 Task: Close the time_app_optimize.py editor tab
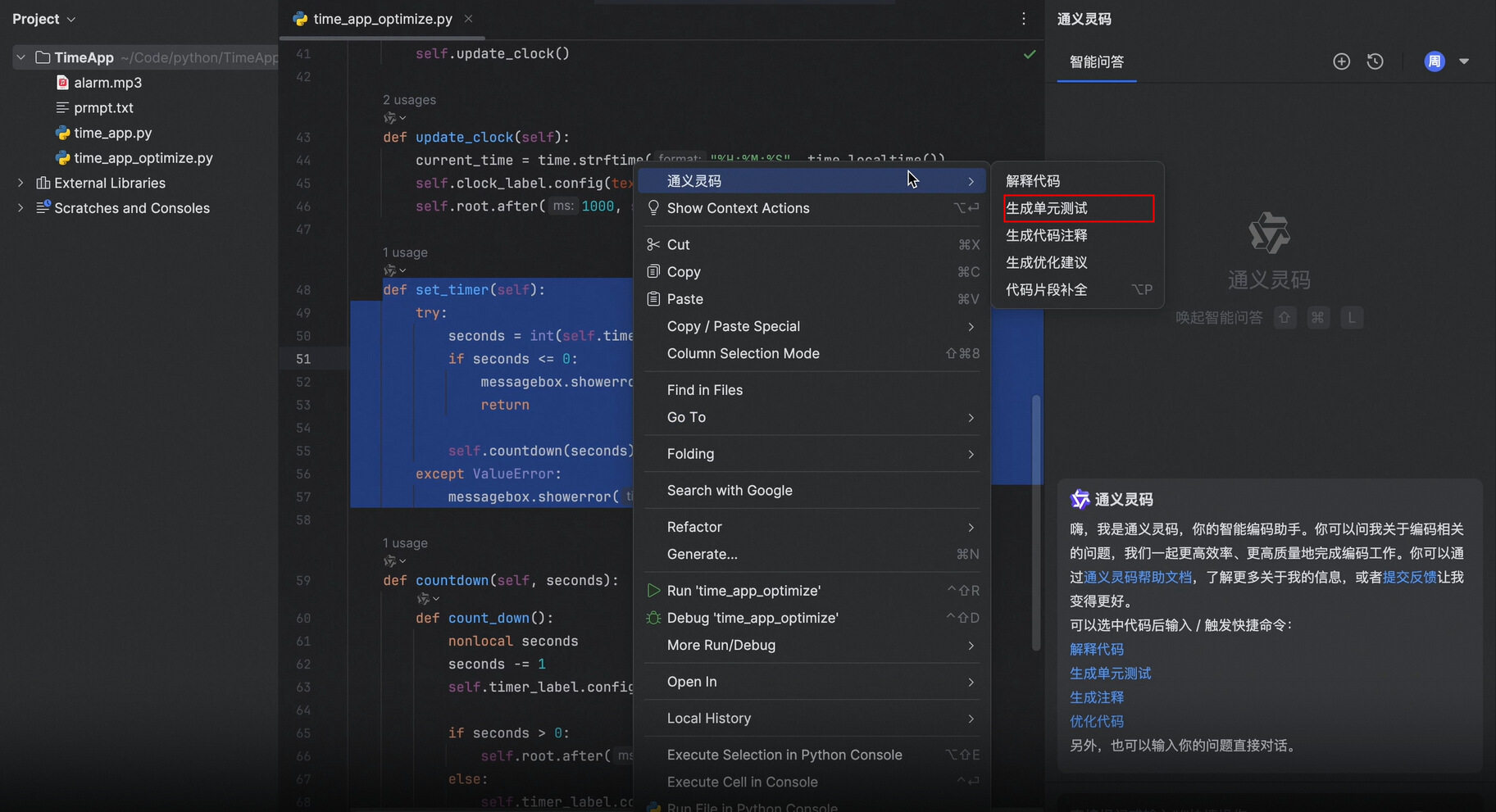pos(468,19)
